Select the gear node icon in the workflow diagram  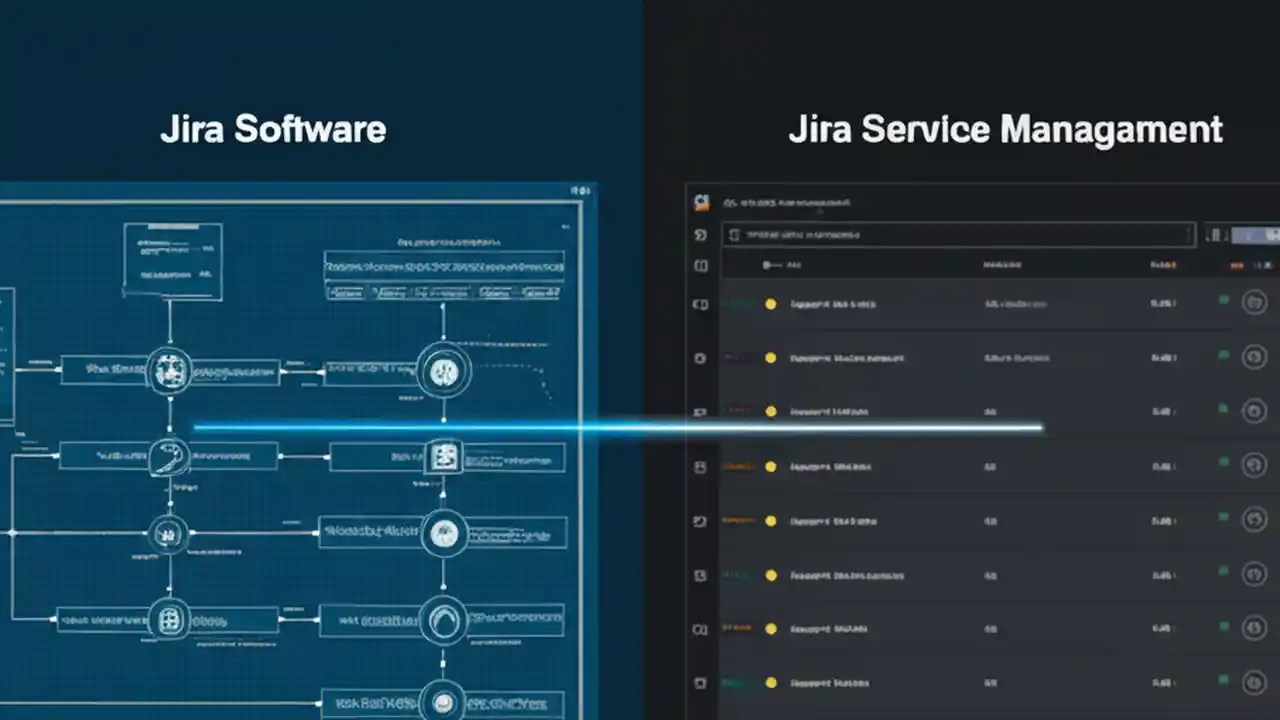(x=170, y=370)
